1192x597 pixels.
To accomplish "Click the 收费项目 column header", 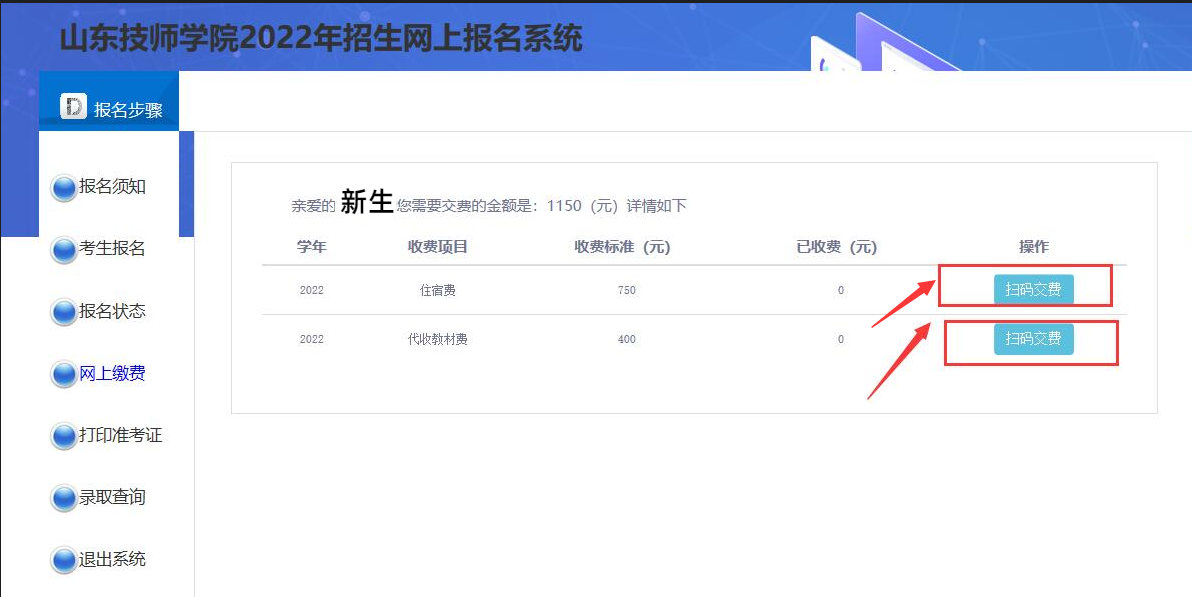I will [437, 247].
